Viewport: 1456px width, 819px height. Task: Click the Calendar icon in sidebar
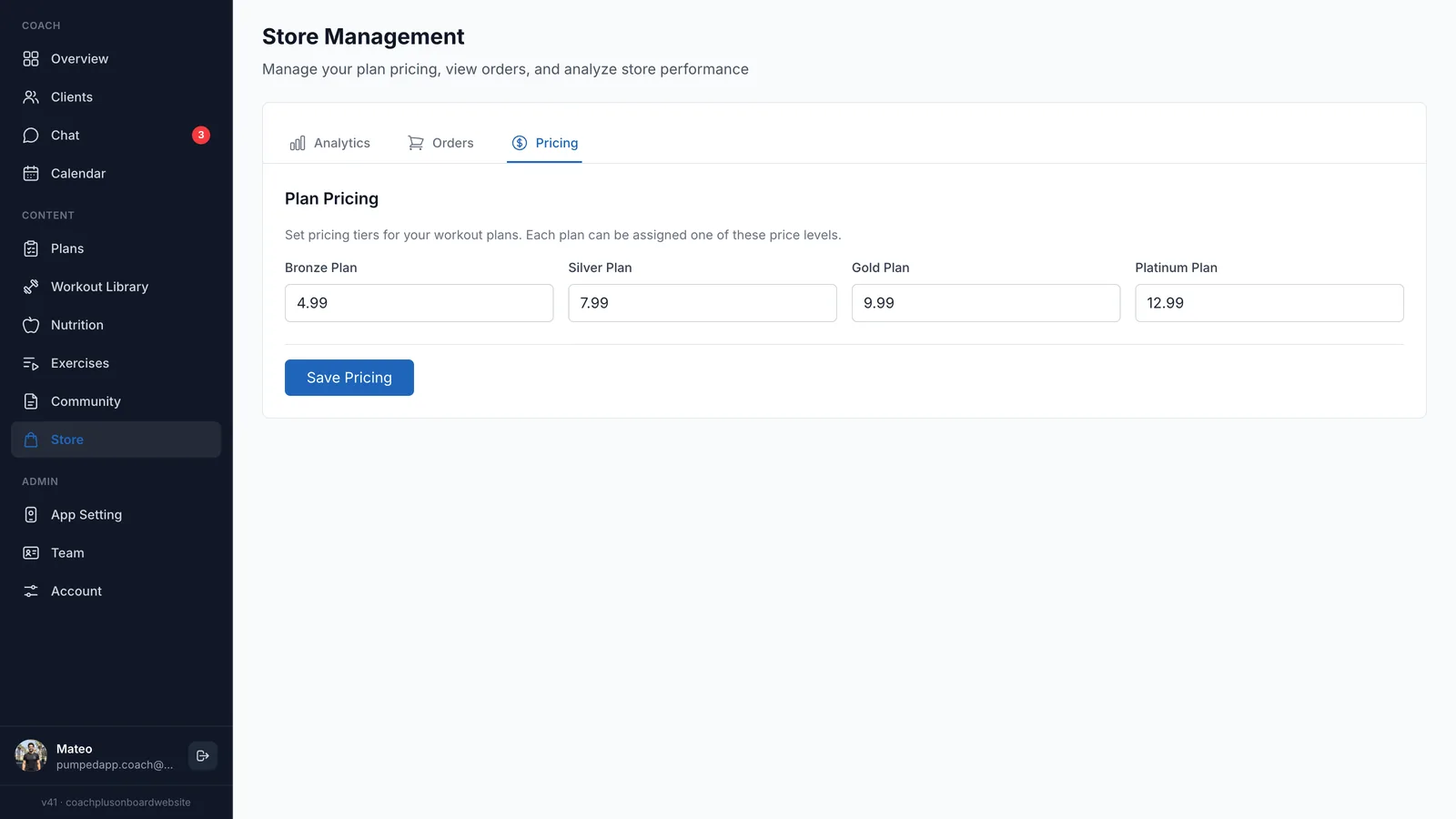point(31,174)
